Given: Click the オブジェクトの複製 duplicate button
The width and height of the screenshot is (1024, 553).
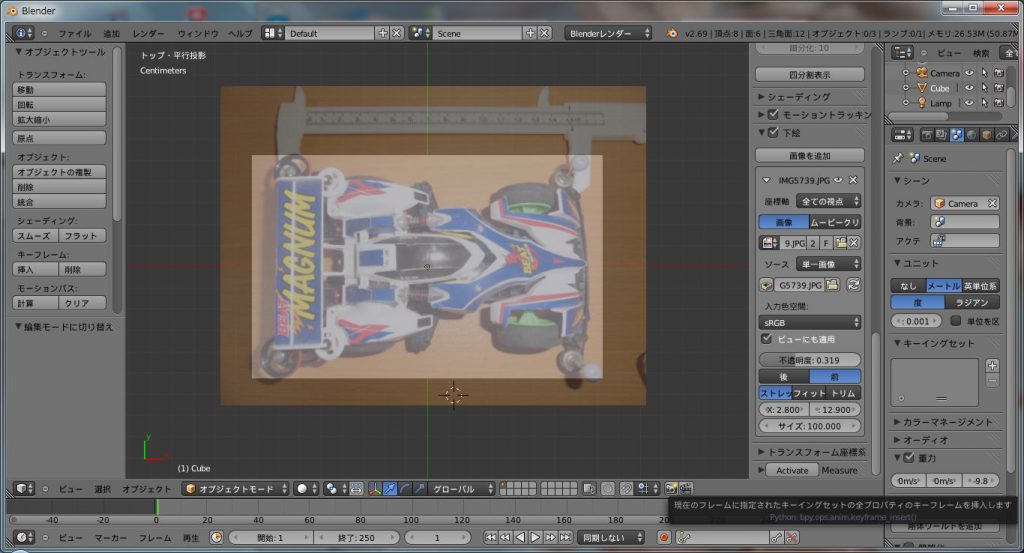Looking at the screenshot, I should tap(59, 172).
